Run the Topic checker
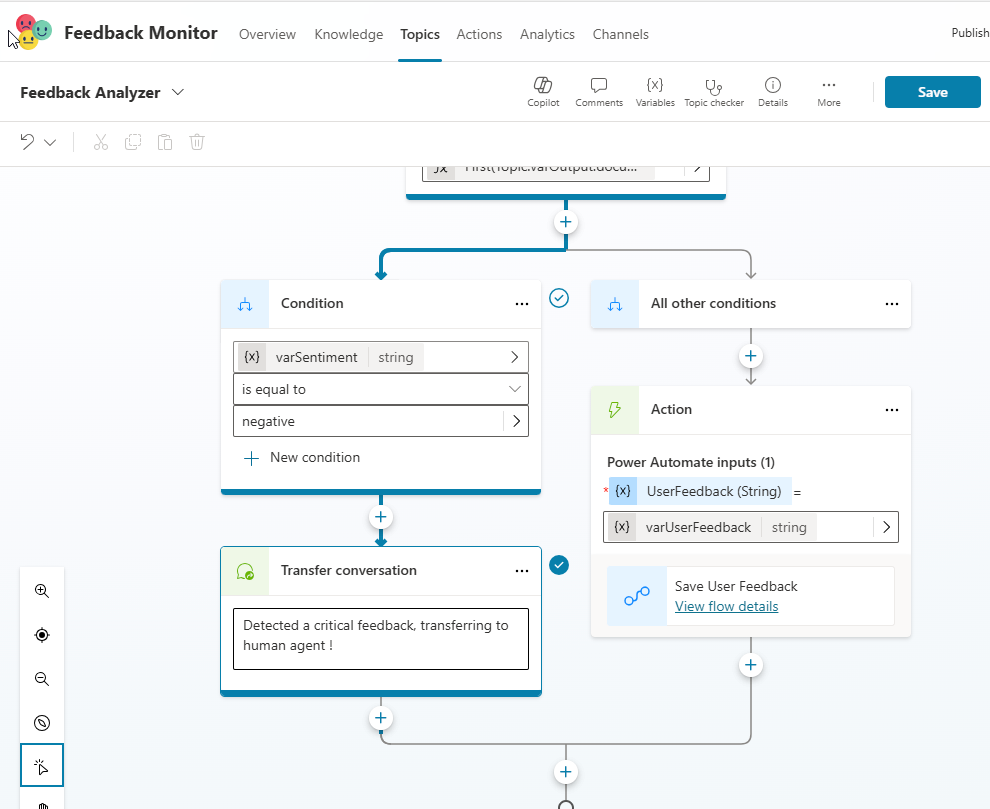 click(x=713, y=86)
